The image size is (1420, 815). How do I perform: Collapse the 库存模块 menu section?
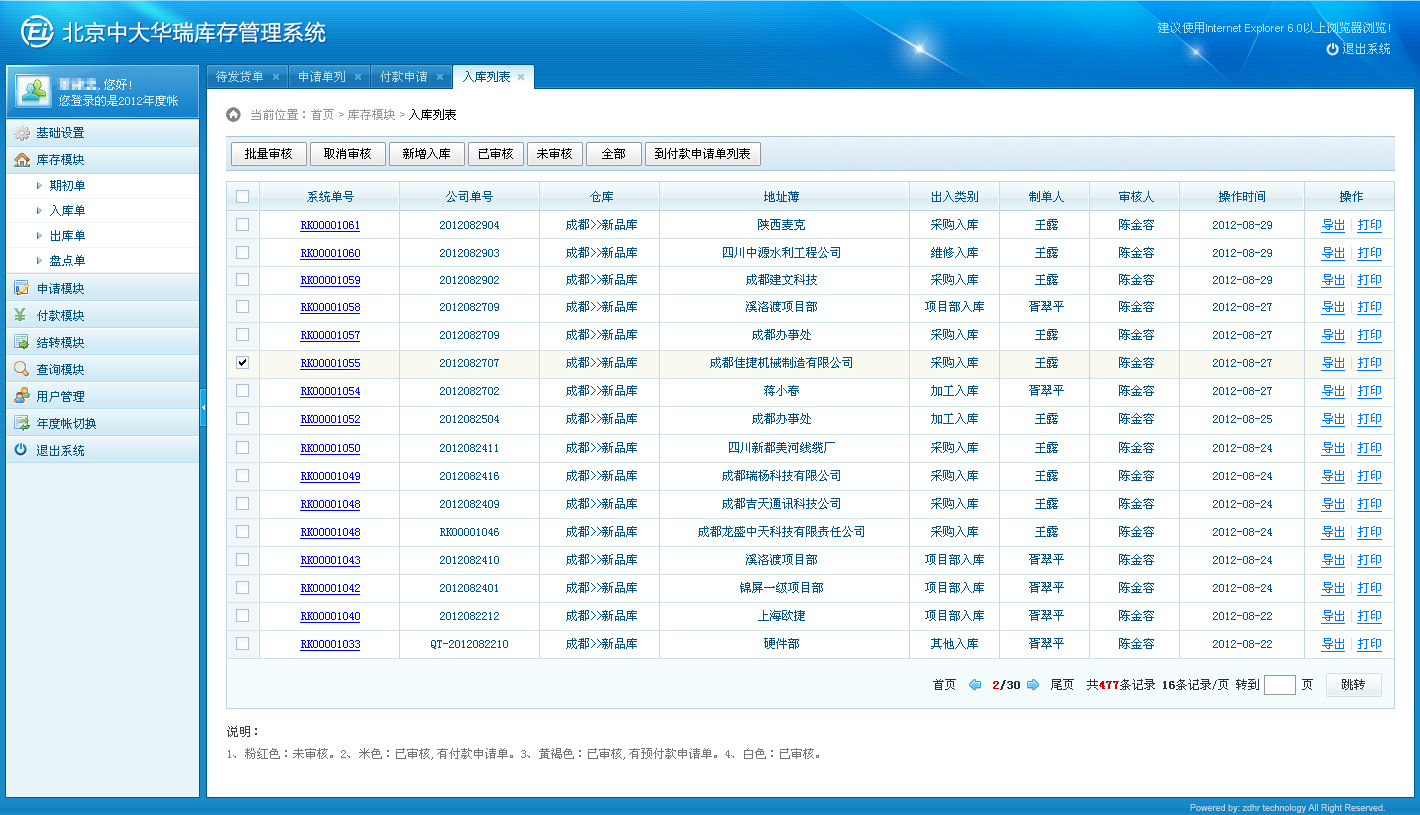(x=102, y=160)
